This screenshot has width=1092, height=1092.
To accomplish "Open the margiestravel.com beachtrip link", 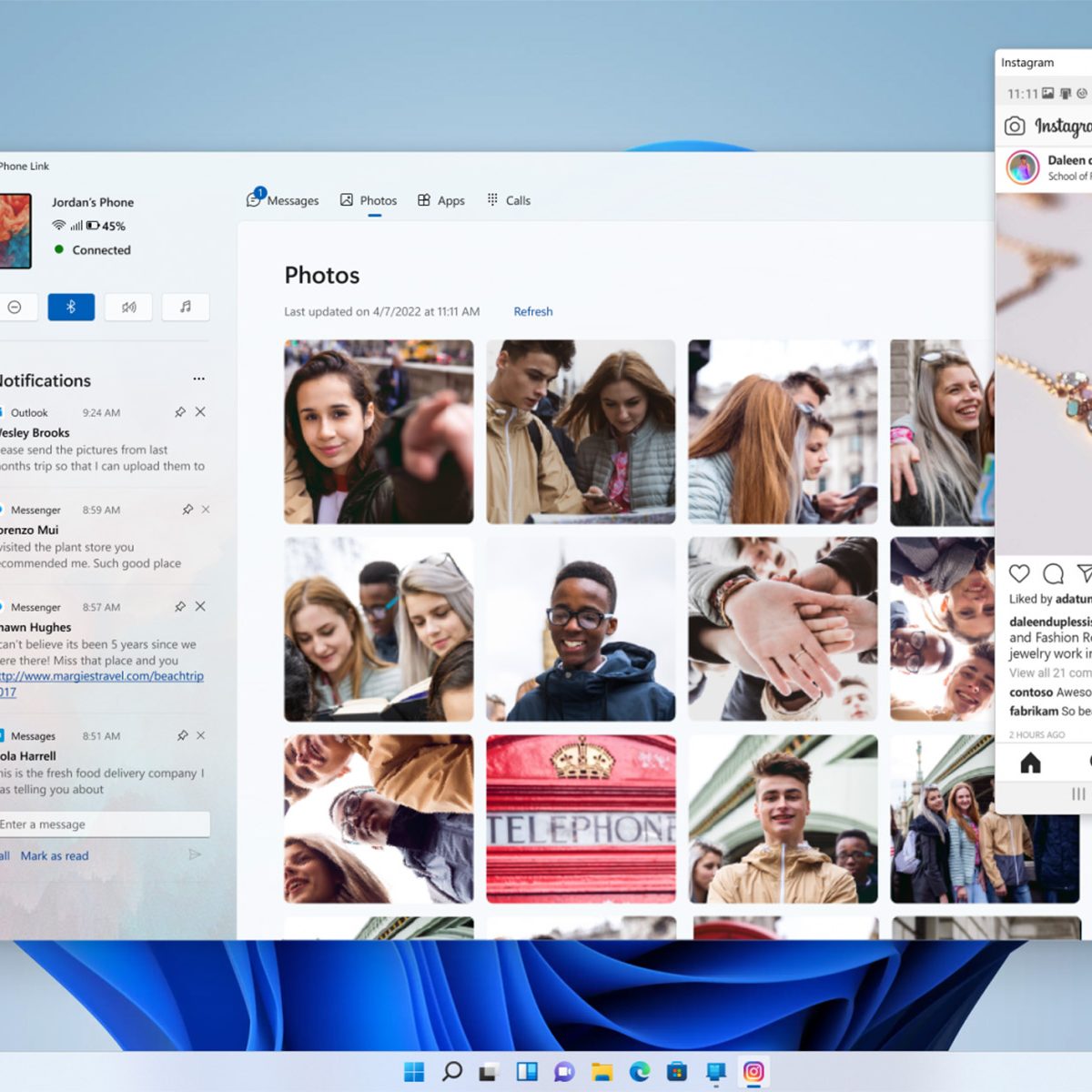I will [102, 676].
